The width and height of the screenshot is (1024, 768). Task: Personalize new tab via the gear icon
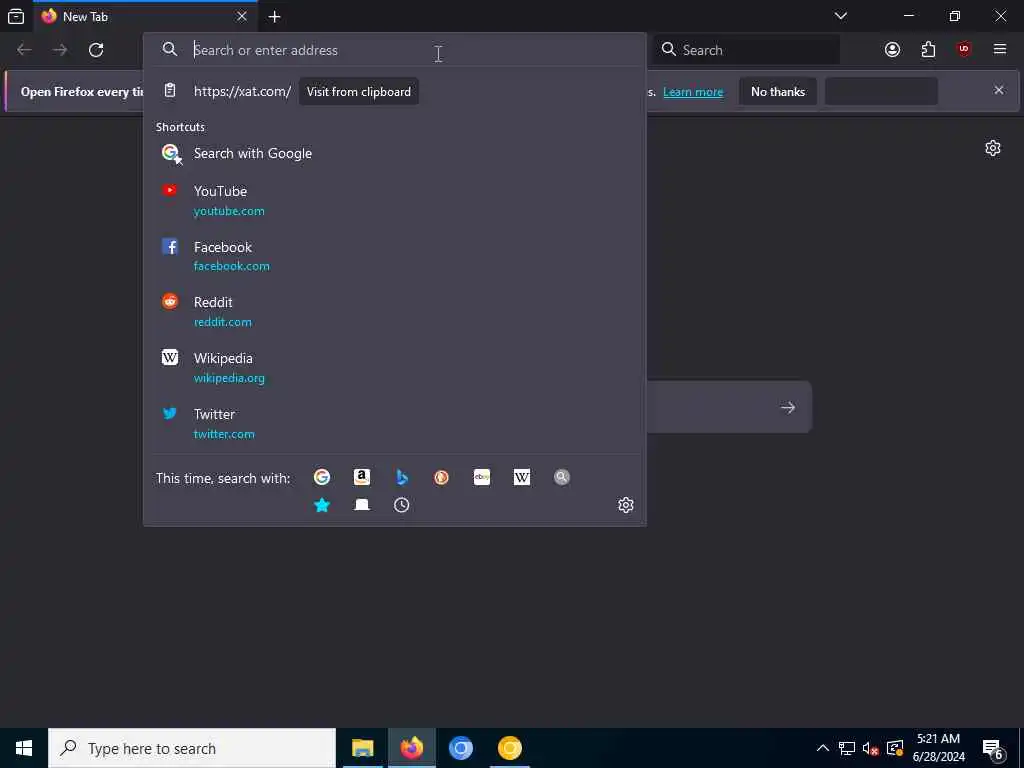tap(993, 148)
